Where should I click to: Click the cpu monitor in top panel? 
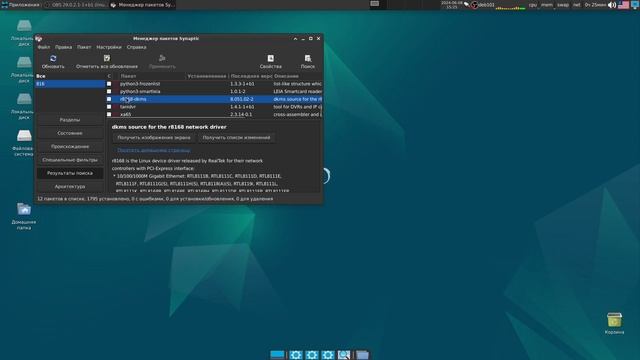tap(533, 5)
